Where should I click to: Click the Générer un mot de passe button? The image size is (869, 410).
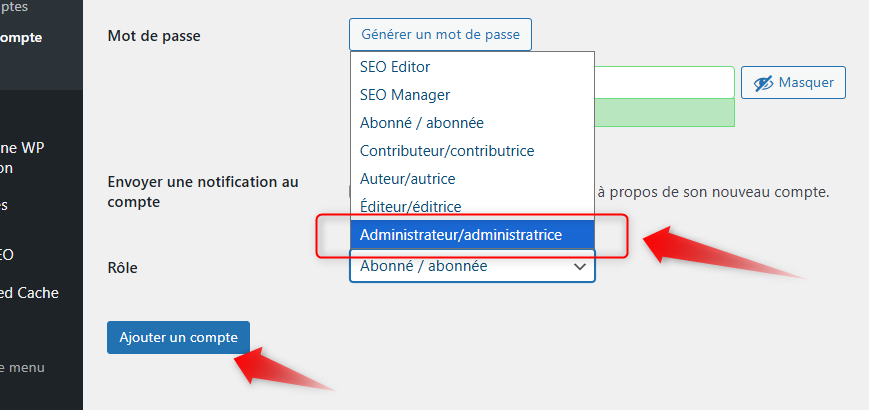440,34
